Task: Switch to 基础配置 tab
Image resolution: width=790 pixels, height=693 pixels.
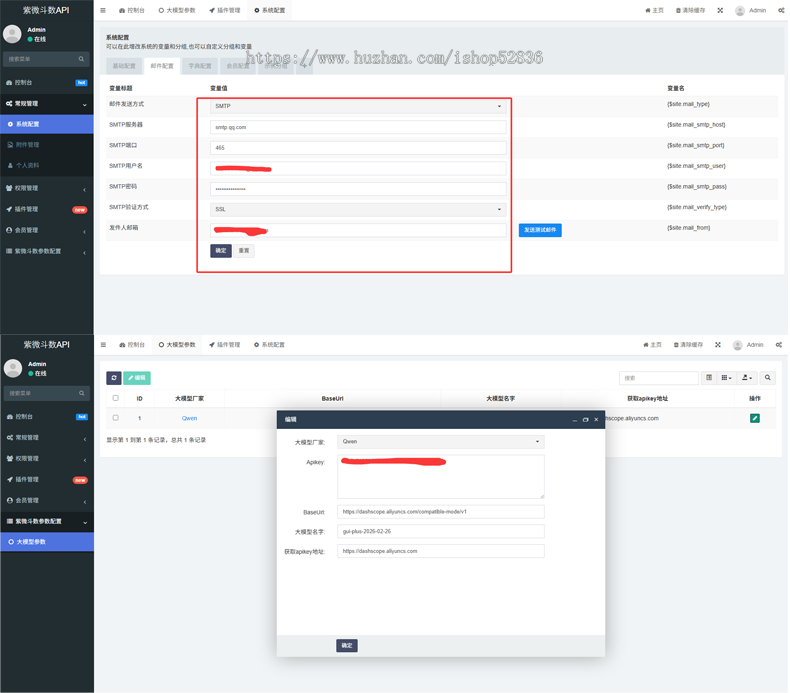Action: (x=124, y=66)
